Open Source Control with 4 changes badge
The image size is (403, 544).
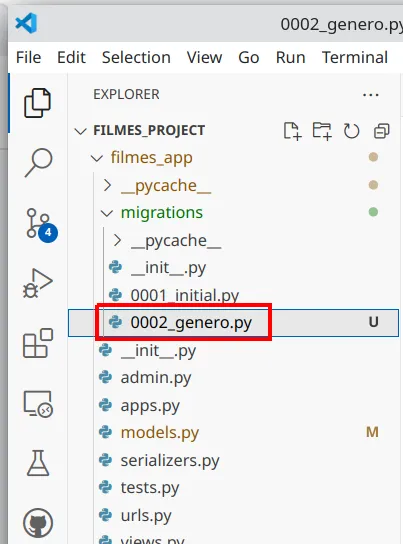coord(42,225)
